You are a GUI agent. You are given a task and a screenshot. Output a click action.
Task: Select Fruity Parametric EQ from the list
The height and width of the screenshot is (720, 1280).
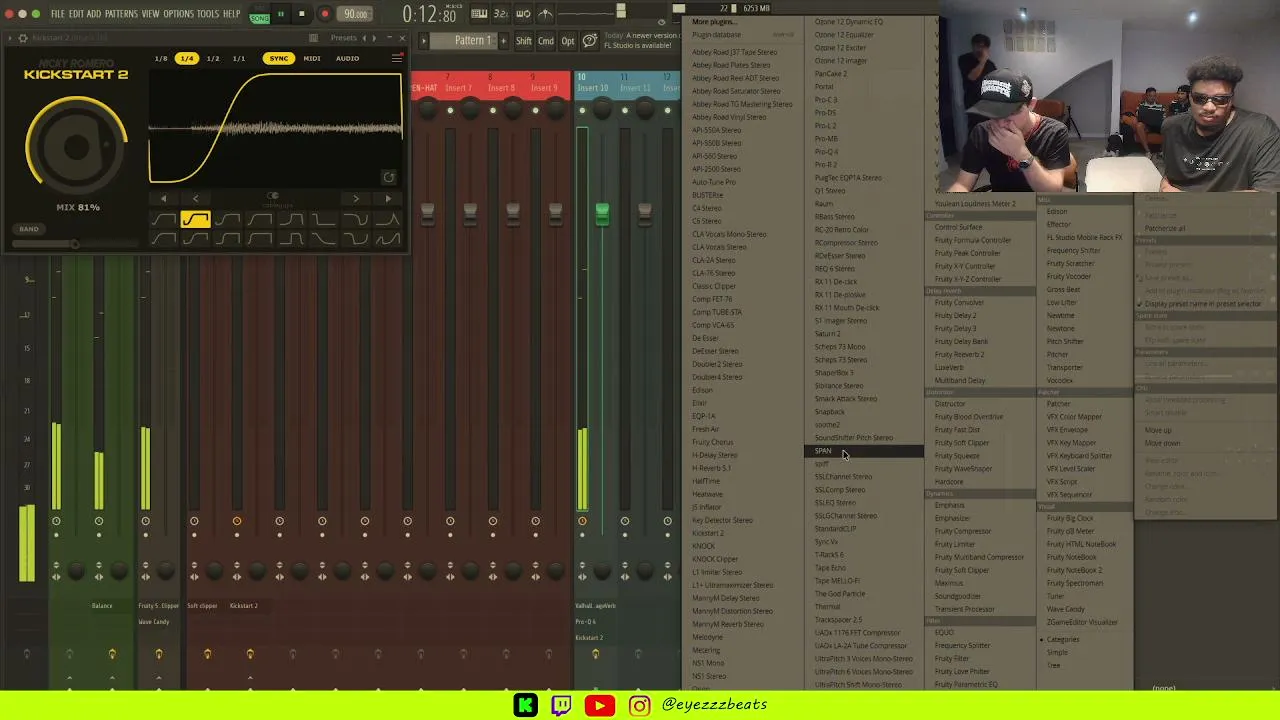(966, 685)
